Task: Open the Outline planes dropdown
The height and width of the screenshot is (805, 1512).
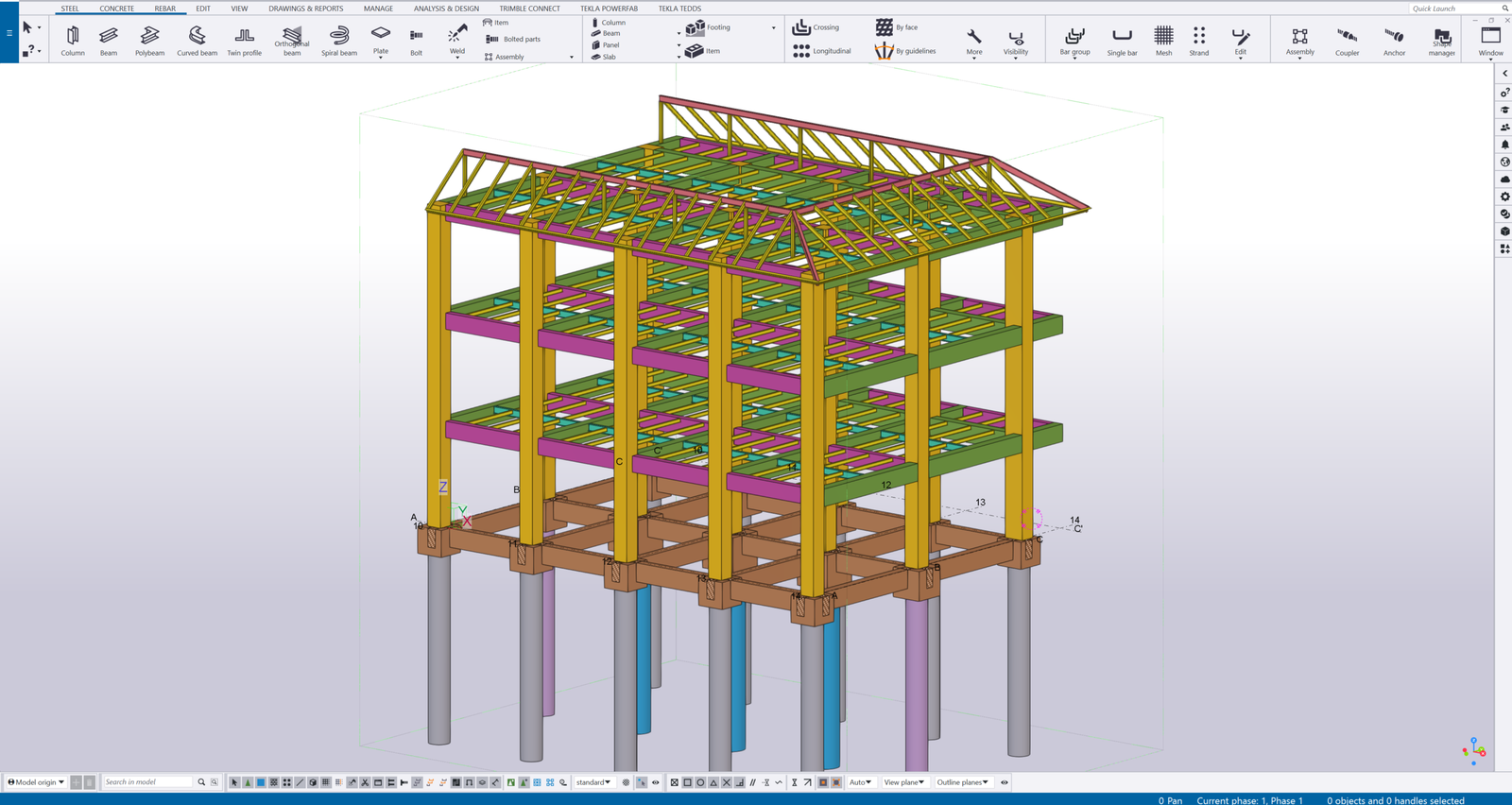Action: (963, 782)
